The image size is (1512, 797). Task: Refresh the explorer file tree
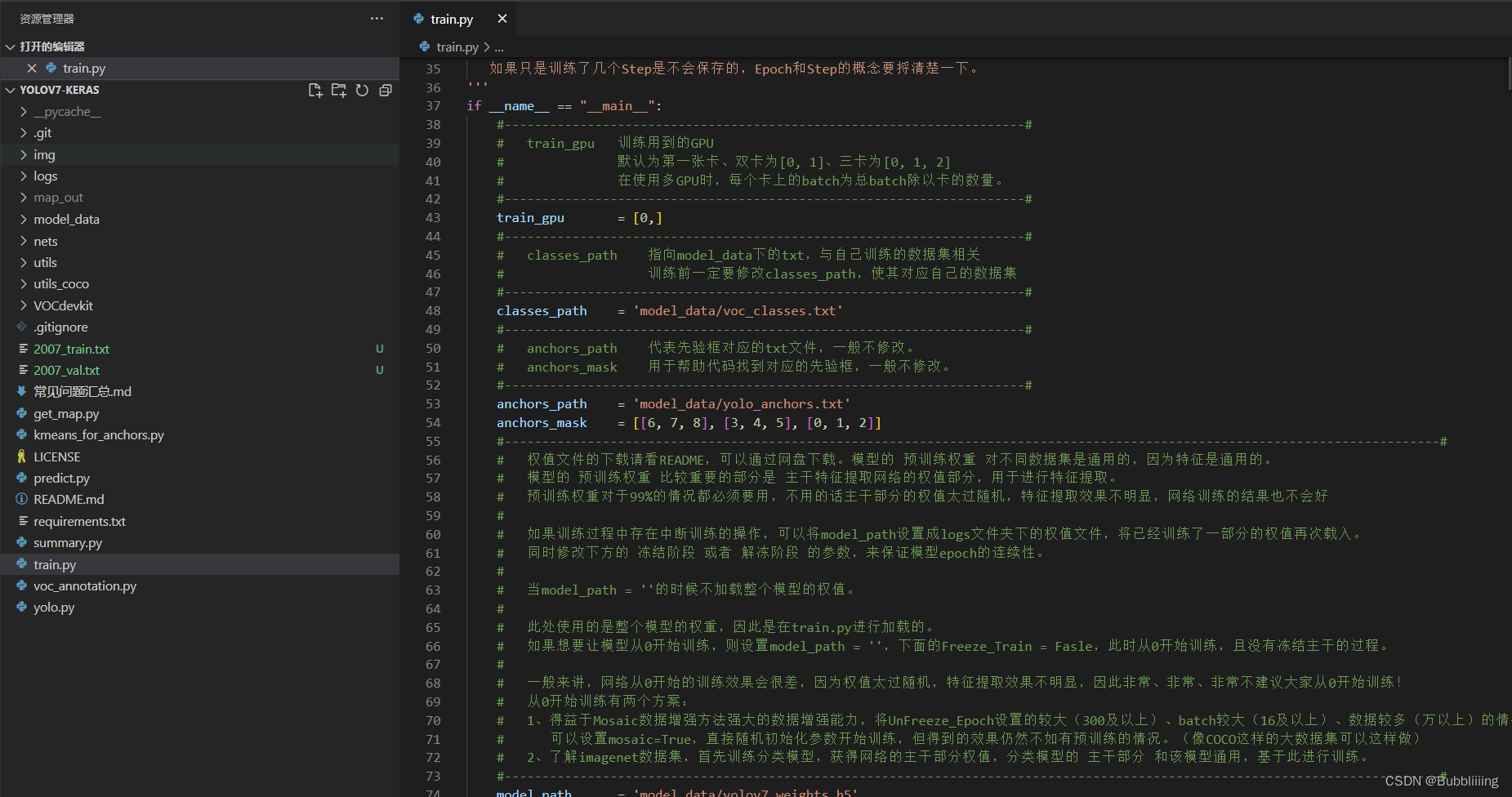(362, 90)
